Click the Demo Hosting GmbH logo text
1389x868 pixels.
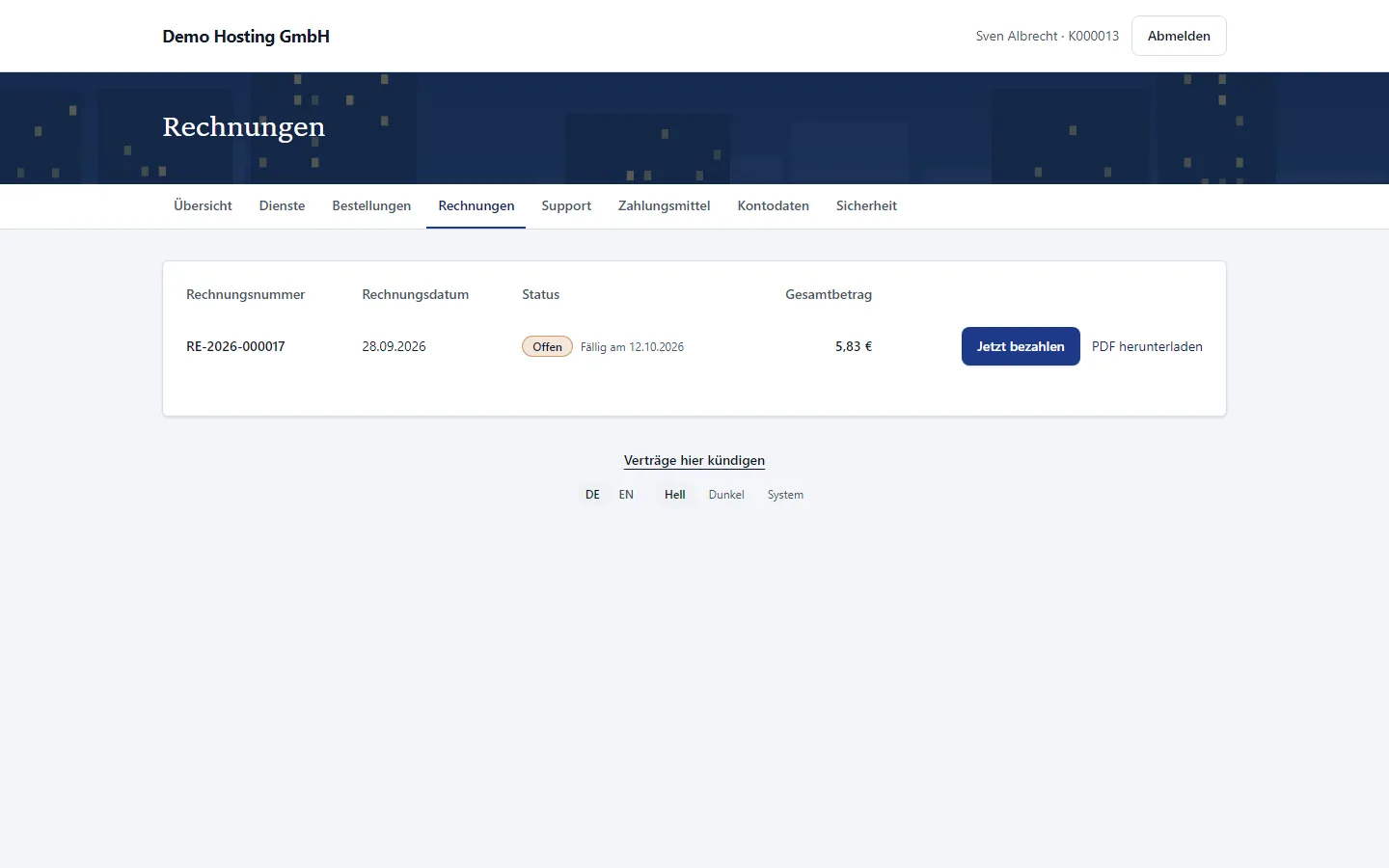(246, 37)
